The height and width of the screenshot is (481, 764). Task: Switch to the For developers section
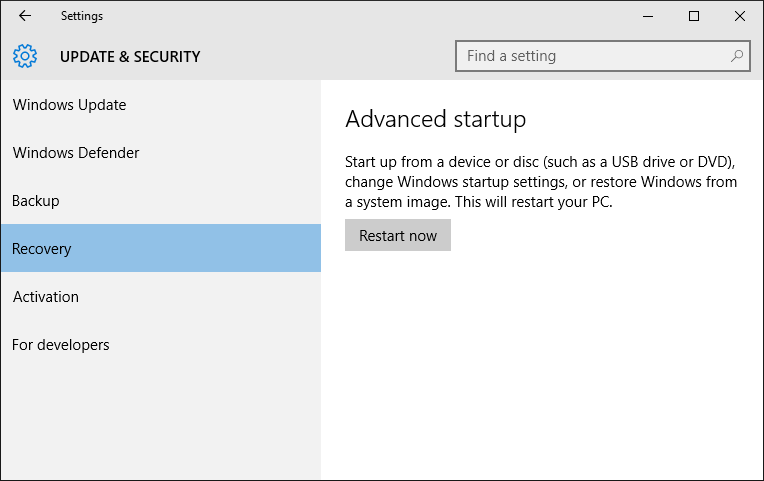click(x=61, y=345)
